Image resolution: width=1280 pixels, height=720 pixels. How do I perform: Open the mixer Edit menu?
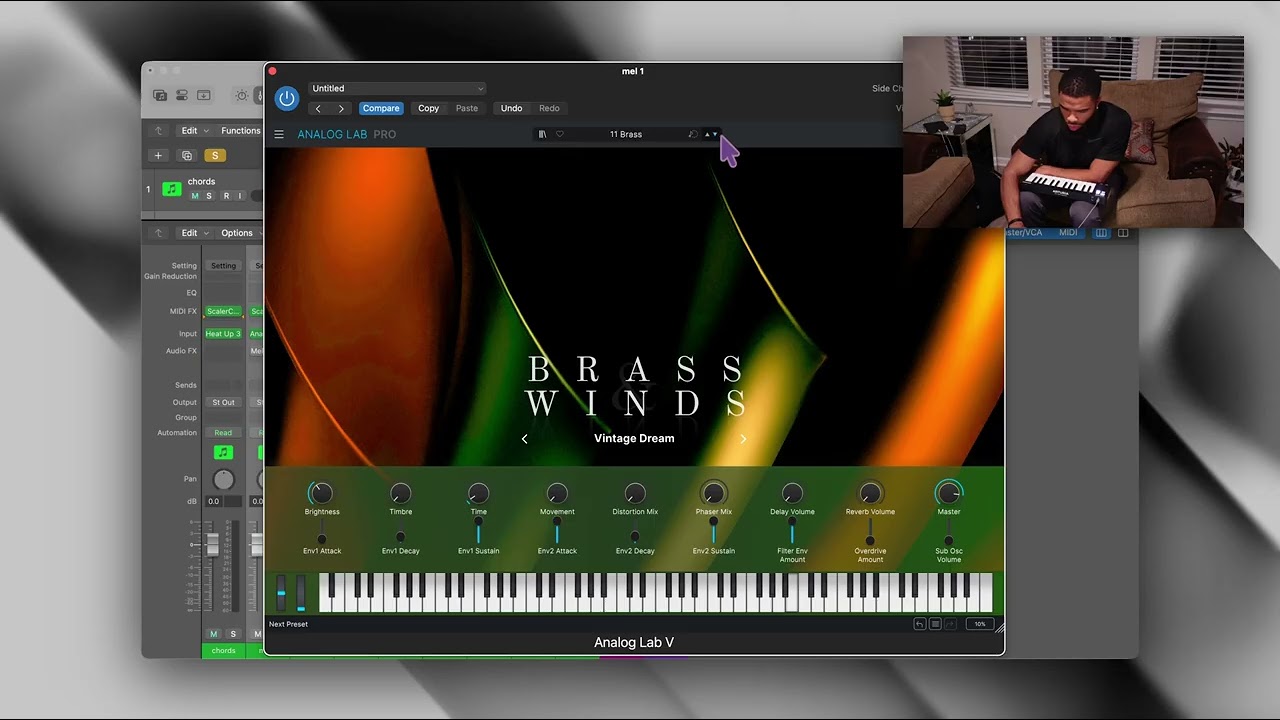(x=193, y=233)
